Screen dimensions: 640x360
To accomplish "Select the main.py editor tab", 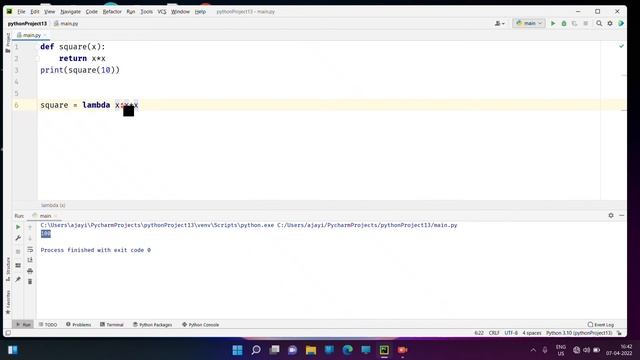I will [x=31, y=36].
